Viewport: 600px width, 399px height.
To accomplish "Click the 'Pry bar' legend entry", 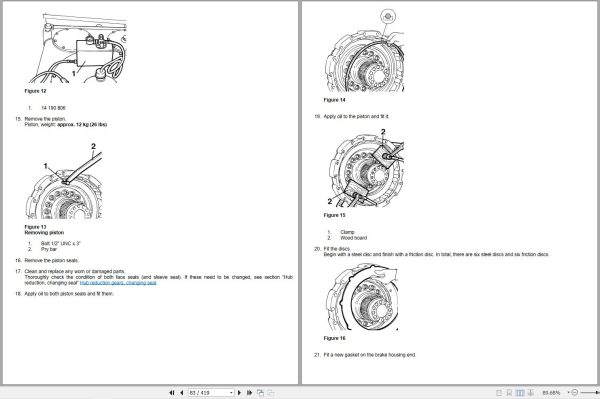I will (49, 249).
